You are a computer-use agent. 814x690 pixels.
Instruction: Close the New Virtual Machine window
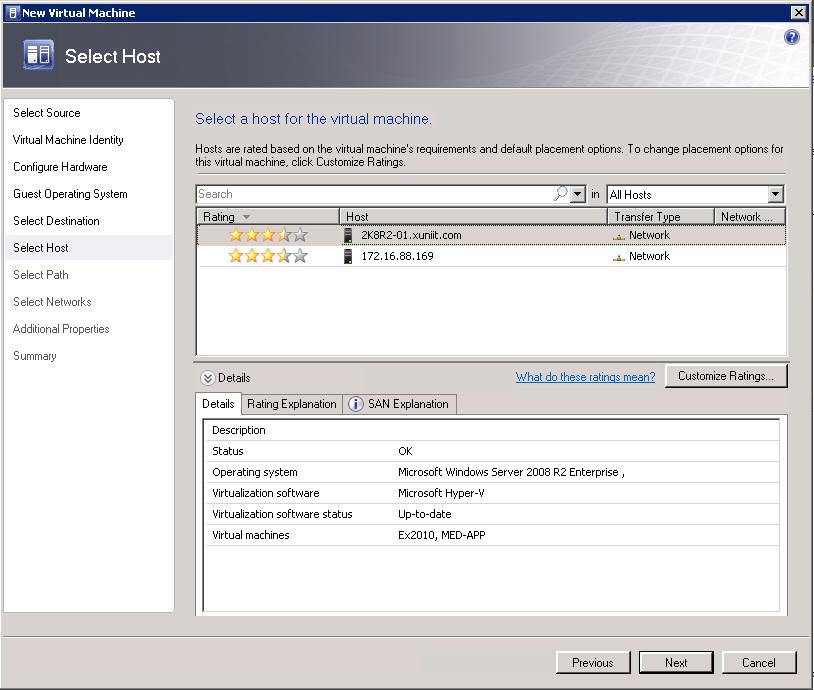coord(798,12)
